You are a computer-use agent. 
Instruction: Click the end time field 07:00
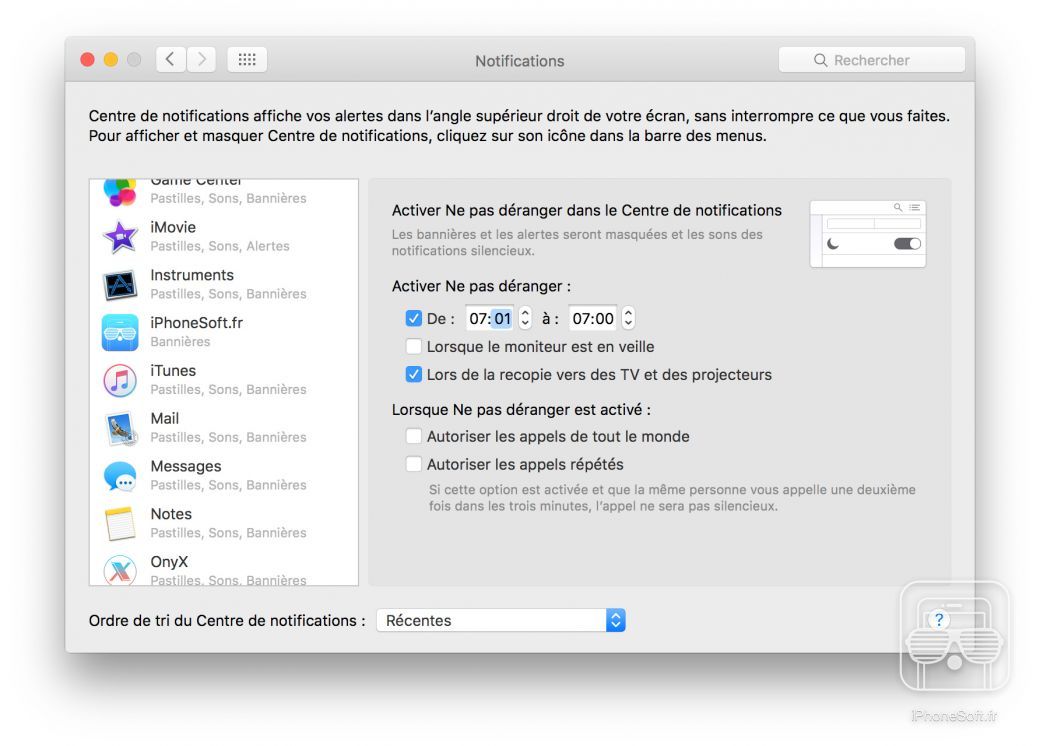[x=593, y=318]
